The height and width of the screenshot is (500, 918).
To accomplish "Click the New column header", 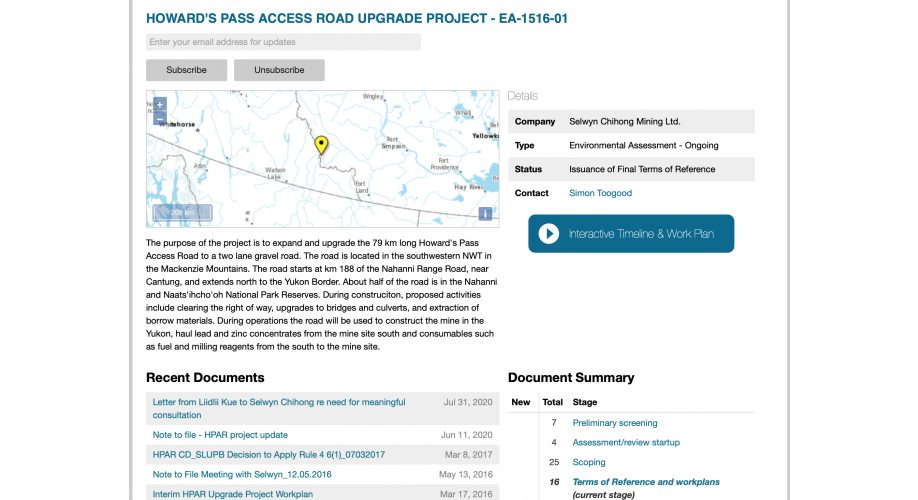I will 520,402.
